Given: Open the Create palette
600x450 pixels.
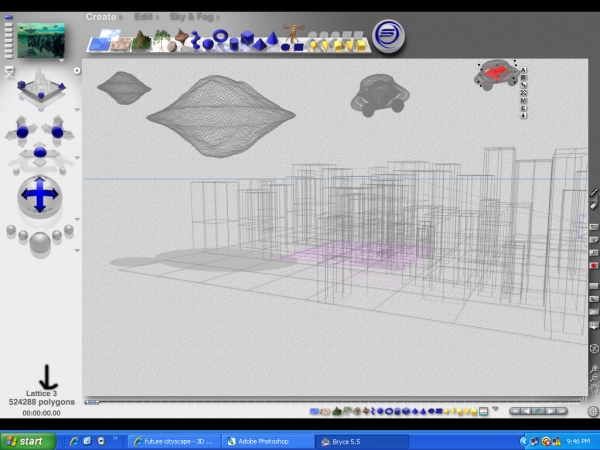Looking at the screenshot, I should pyautogui.click(x=103, y=17).
